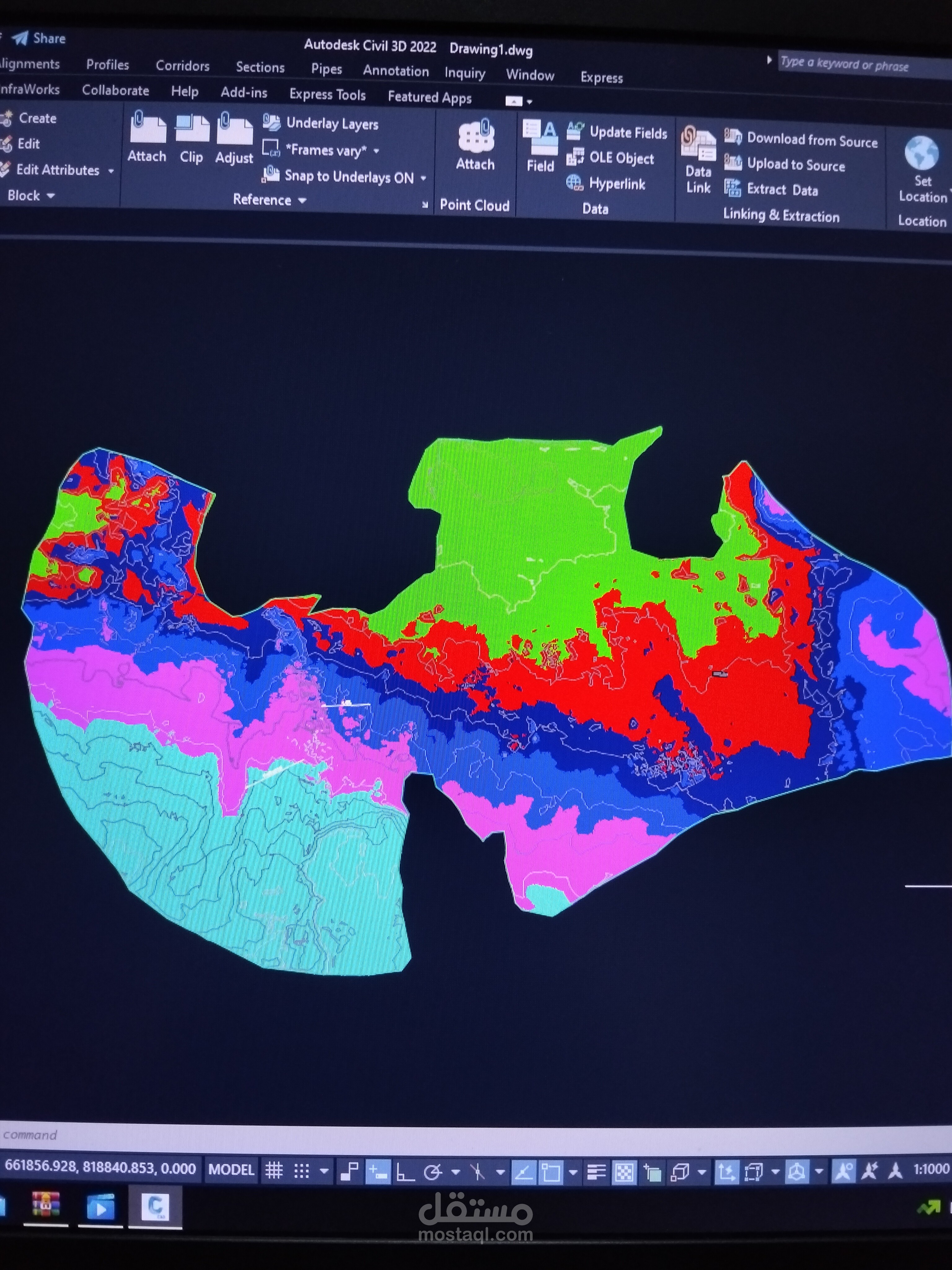Open the Frames vary dropdown

(x=377, y=151)
